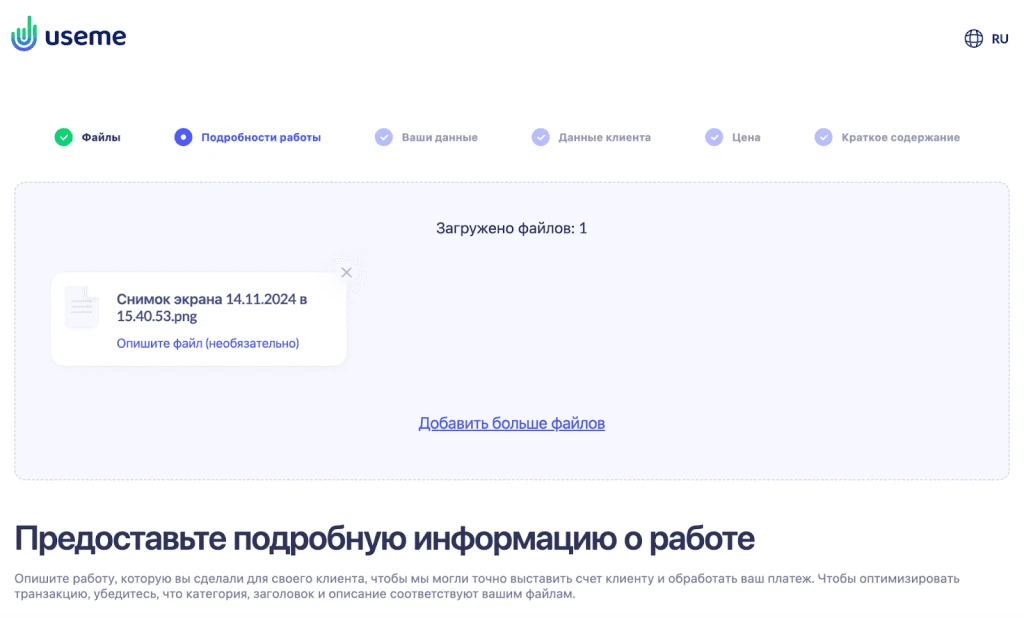Click Добавить больше файлов link
The height and width of the screenshot is (618, 1024).
(x=511, y=423)
